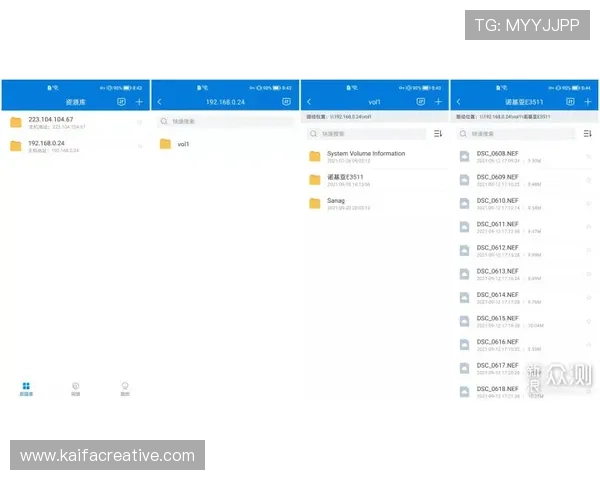600x480 pixels.
Task: Switch to the blue grid bottom tab
Action: tap(26, 389)
